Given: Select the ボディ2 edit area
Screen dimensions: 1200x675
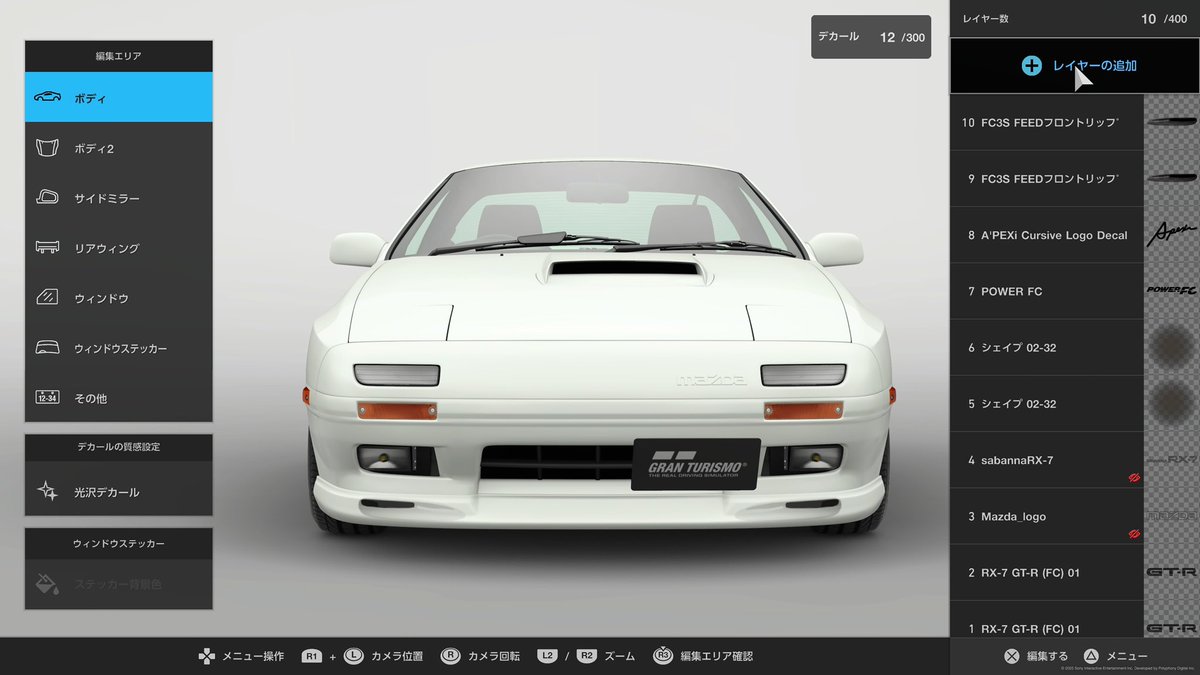Looking at the screenshot, I should click(119, 148).
